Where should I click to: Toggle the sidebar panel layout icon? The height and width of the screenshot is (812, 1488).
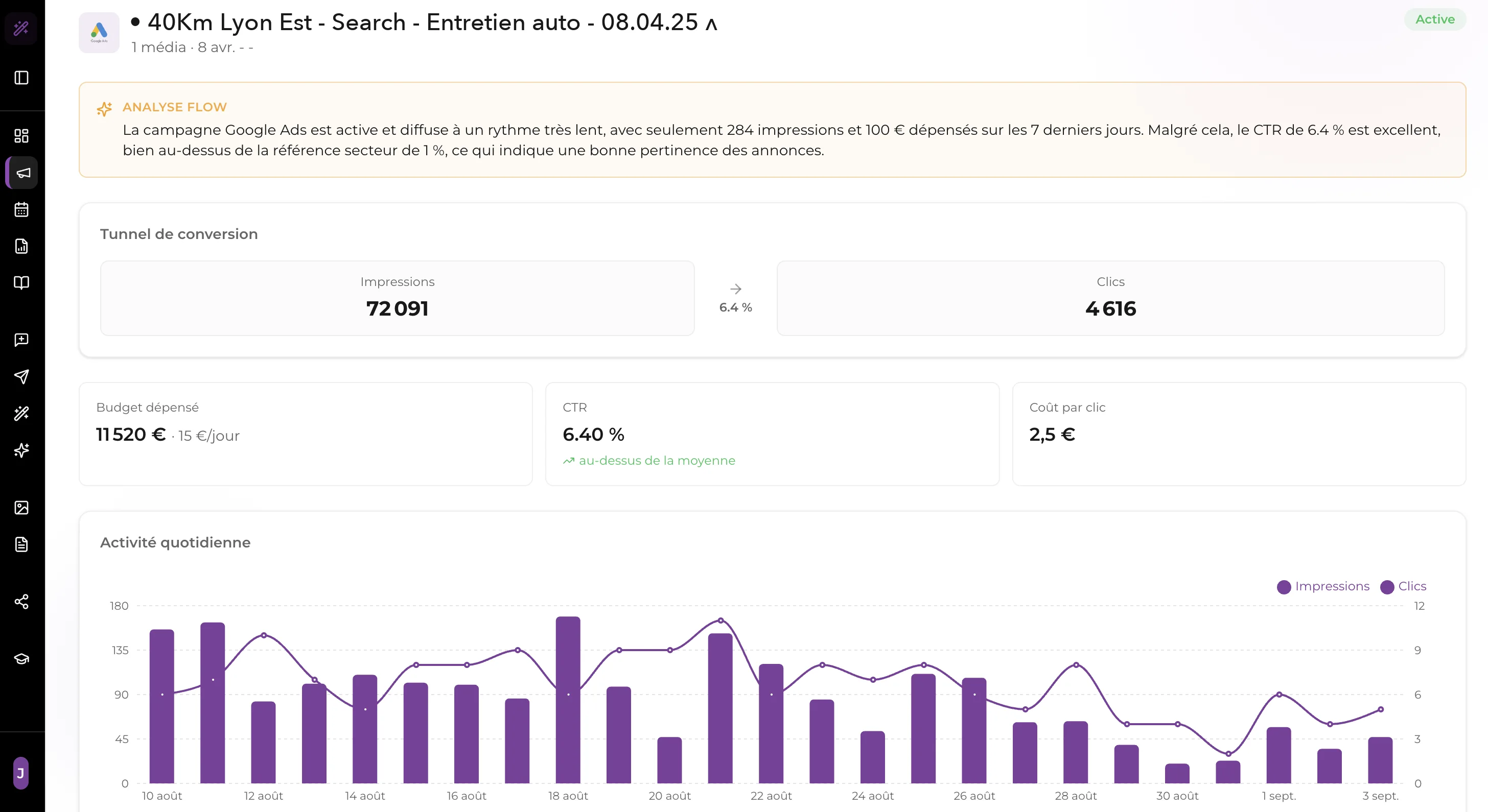(x=21, y=77)
